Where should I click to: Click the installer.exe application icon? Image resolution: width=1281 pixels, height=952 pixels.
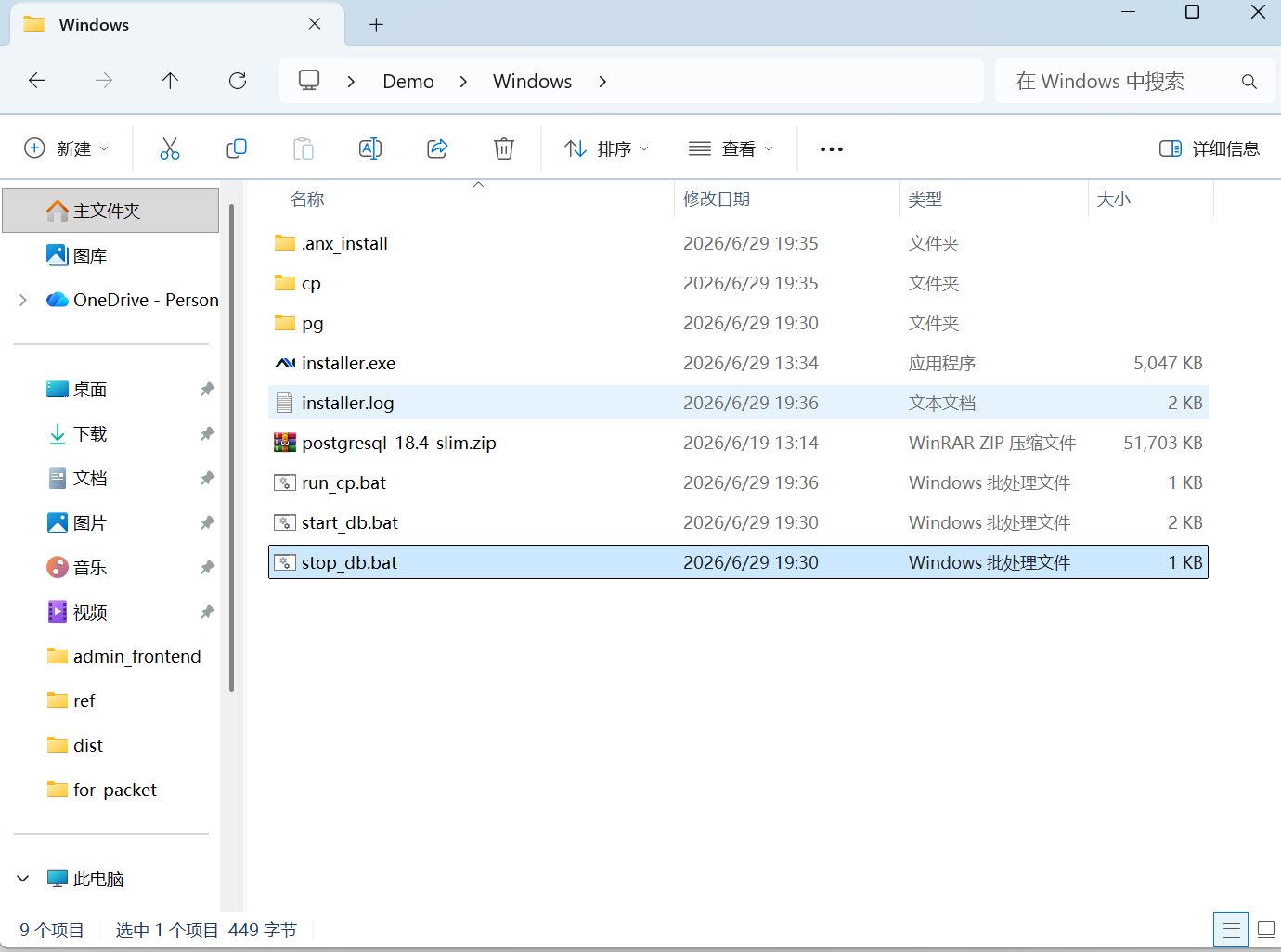285,363
